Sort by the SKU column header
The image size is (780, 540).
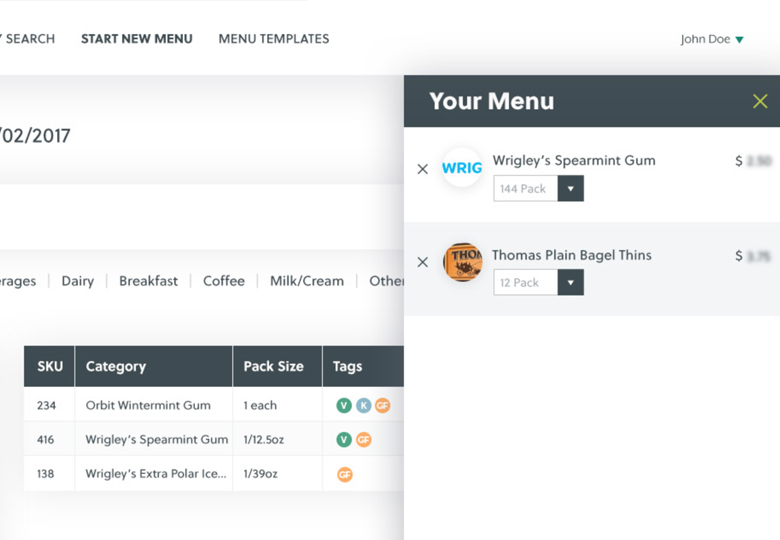(x=49, y=366)
